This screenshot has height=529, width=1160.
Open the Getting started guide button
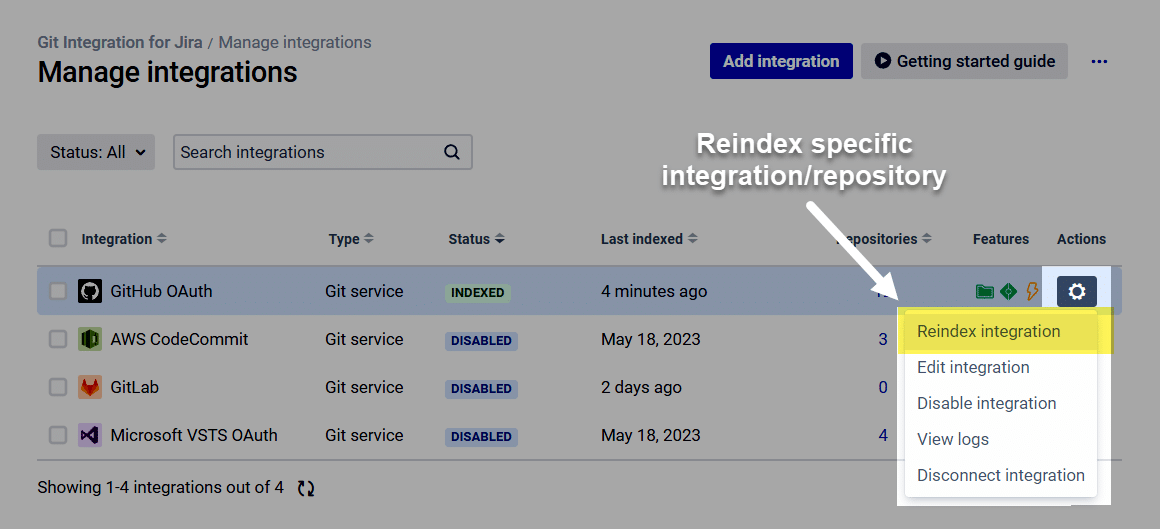click(x=964, y=61)
